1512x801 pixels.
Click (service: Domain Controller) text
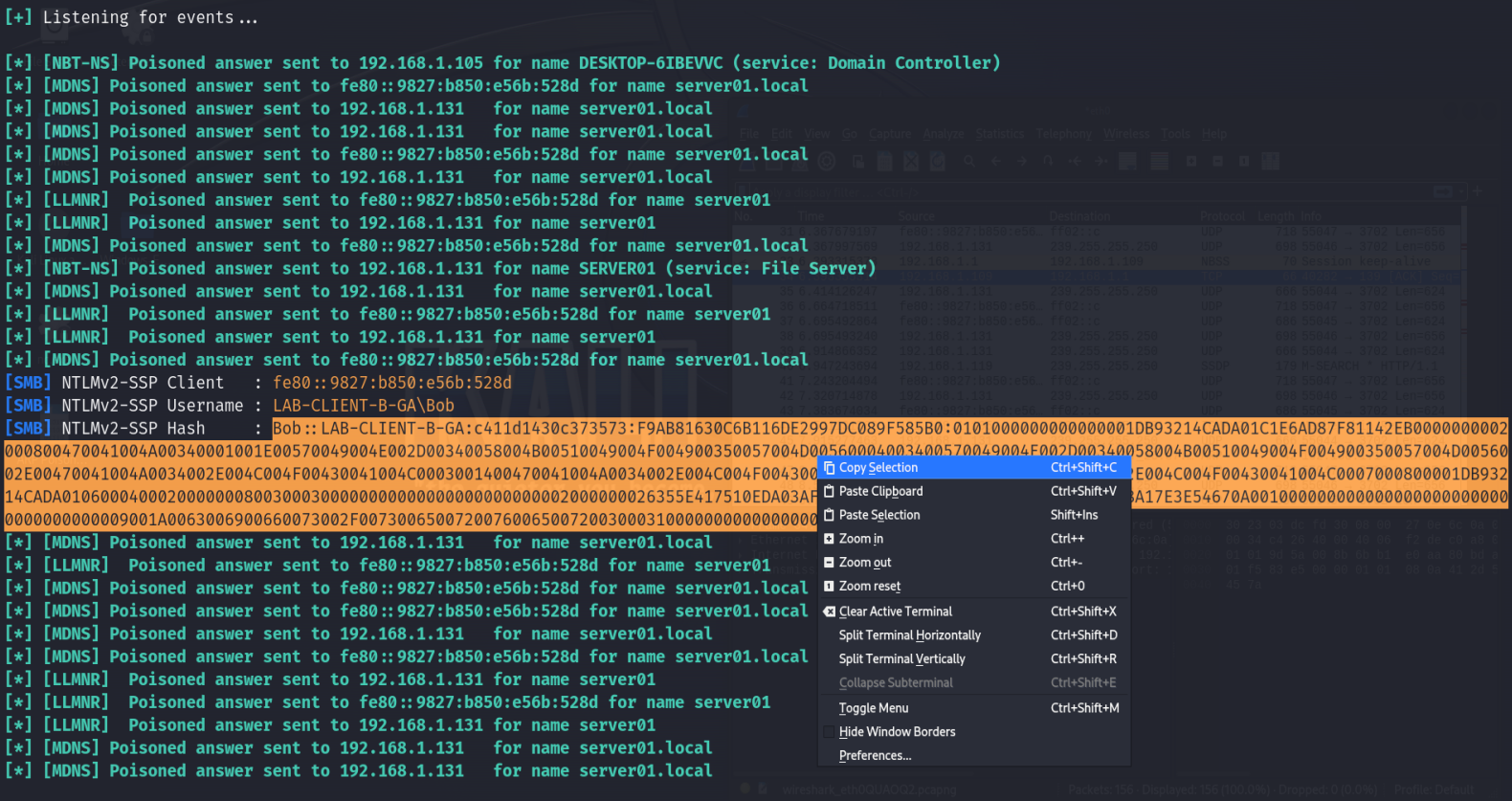click(867, 63)
